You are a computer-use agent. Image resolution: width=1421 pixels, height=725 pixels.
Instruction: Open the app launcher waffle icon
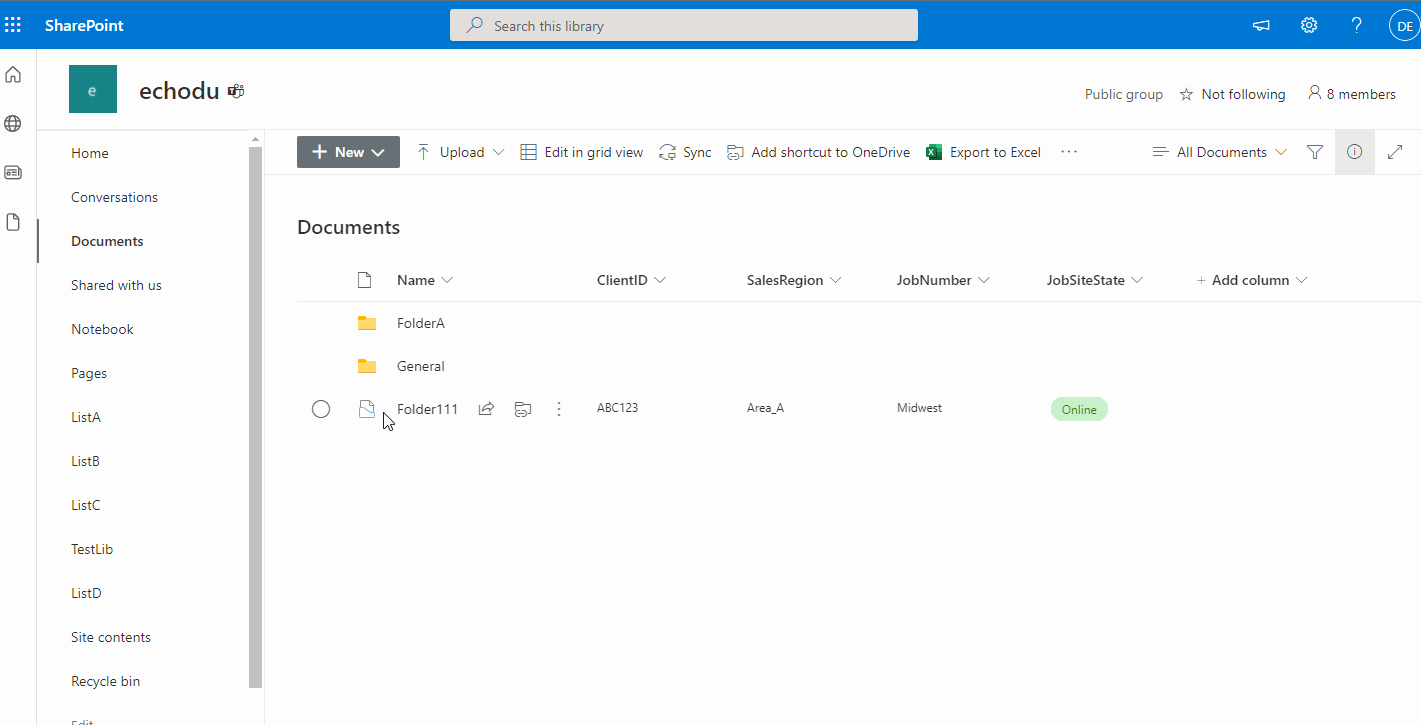pos(13,25)
